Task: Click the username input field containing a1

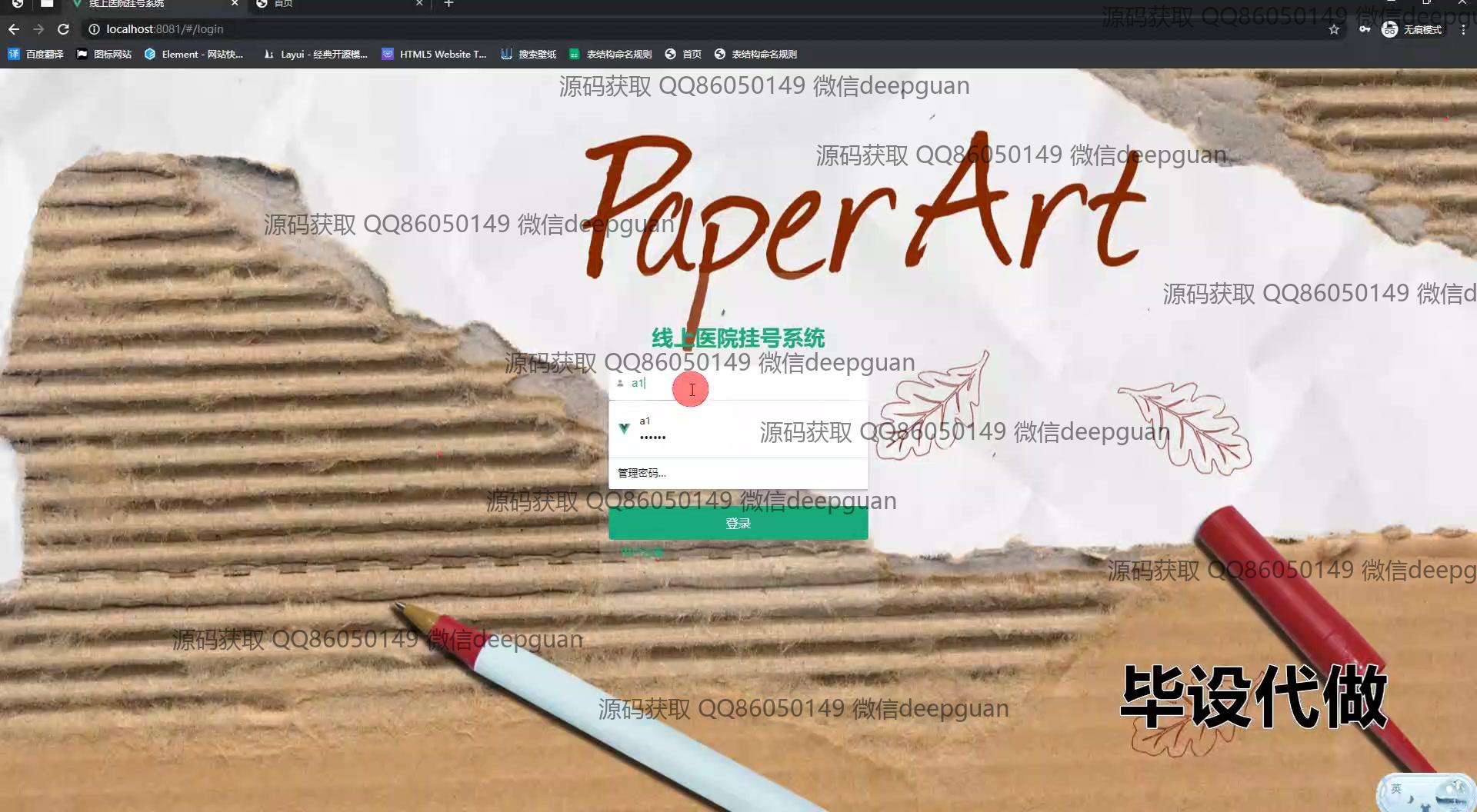Action: (738, 383)
